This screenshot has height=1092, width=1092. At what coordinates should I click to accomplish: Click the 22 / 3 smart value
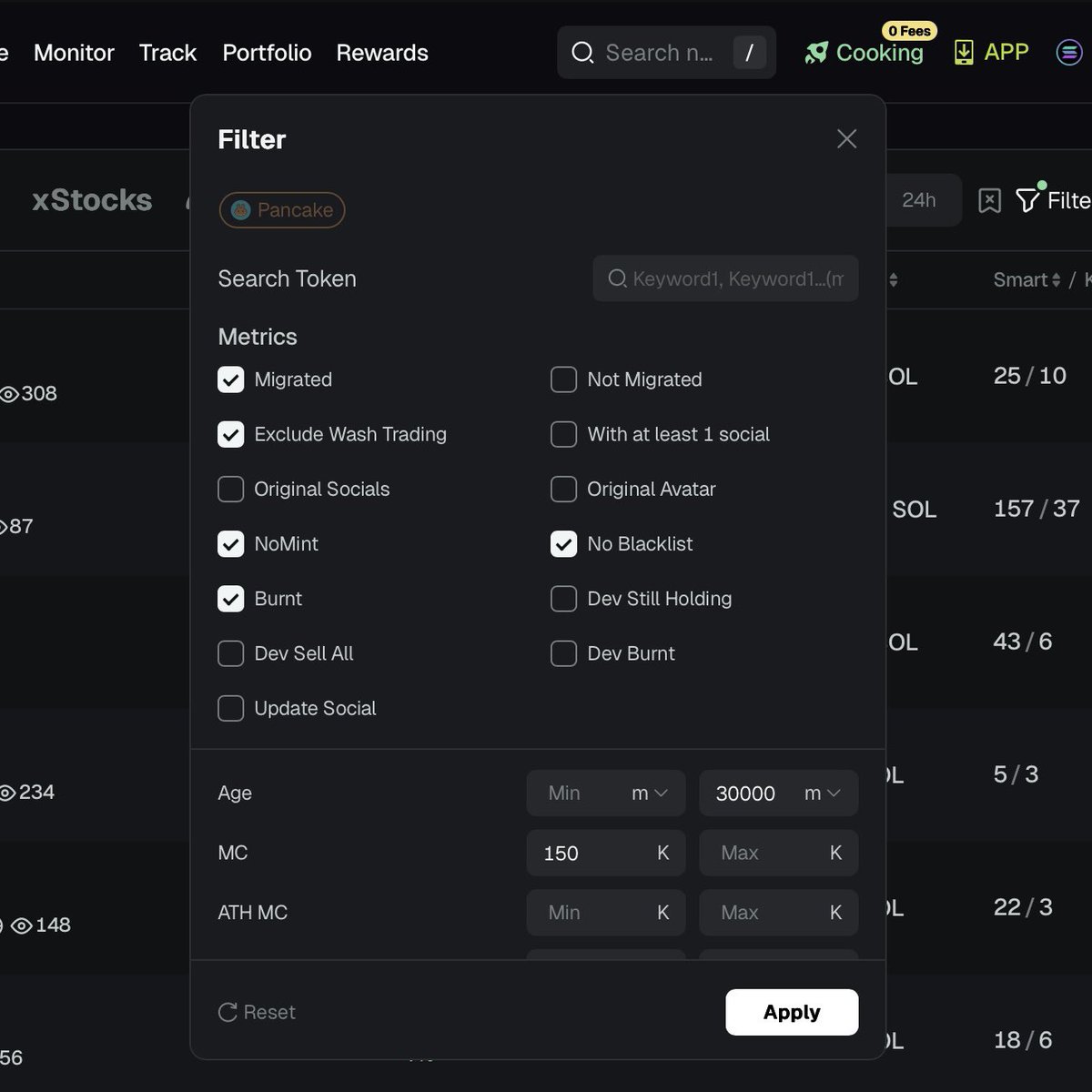(1023, 907)
